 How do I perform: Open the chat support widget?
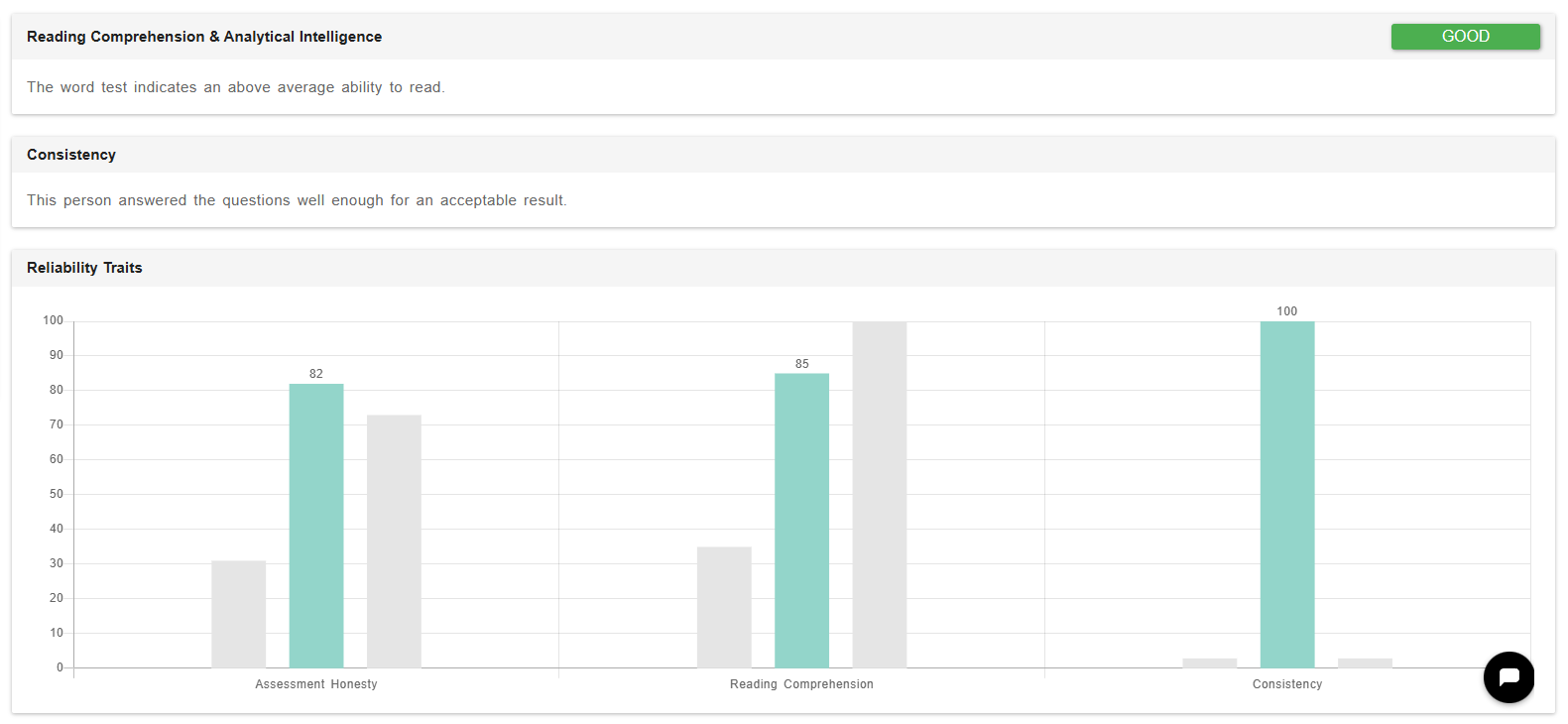1508,677
